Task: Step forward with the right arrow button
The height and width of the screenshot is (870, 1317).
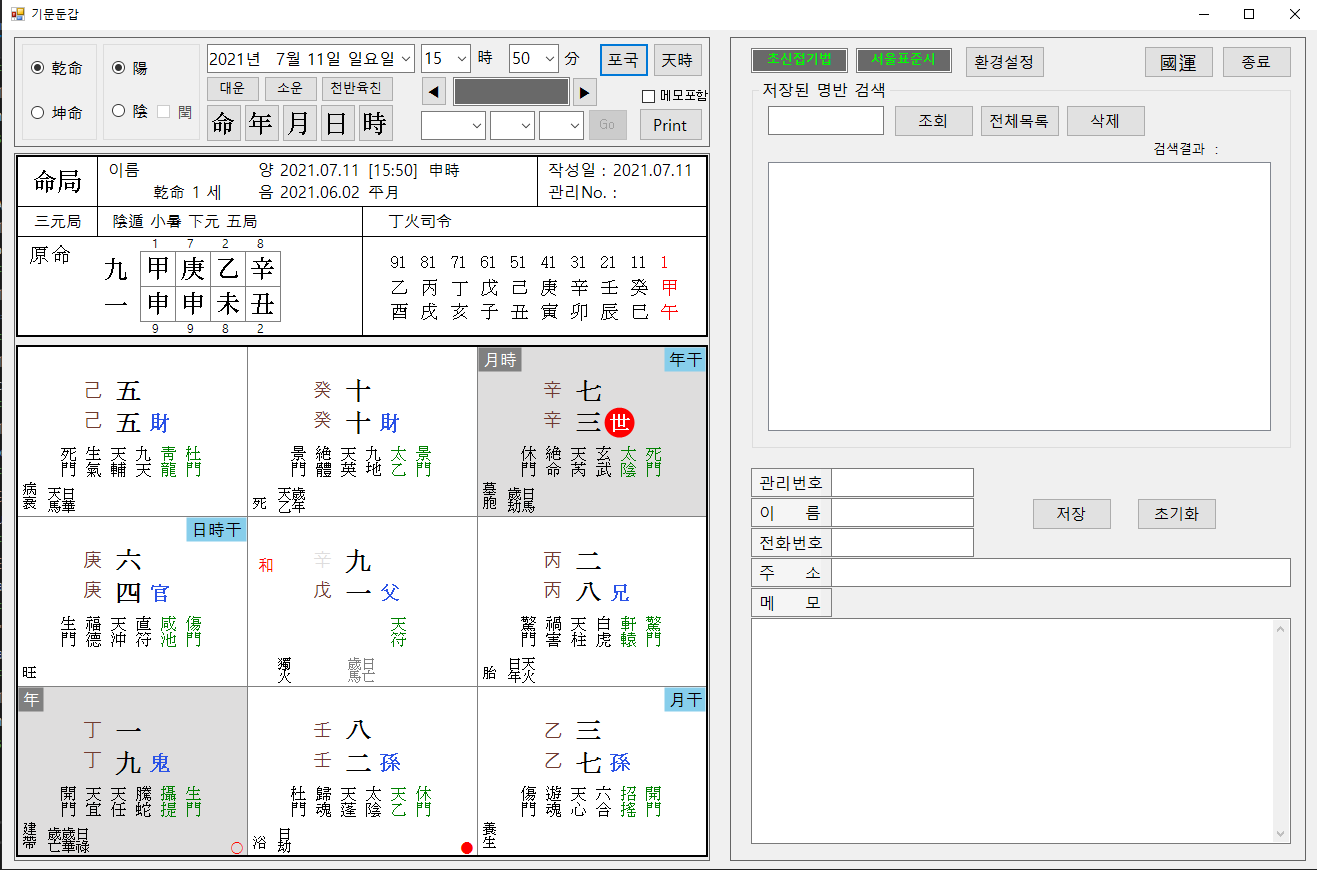Action: pyautogui.click(x=585, y=92)
